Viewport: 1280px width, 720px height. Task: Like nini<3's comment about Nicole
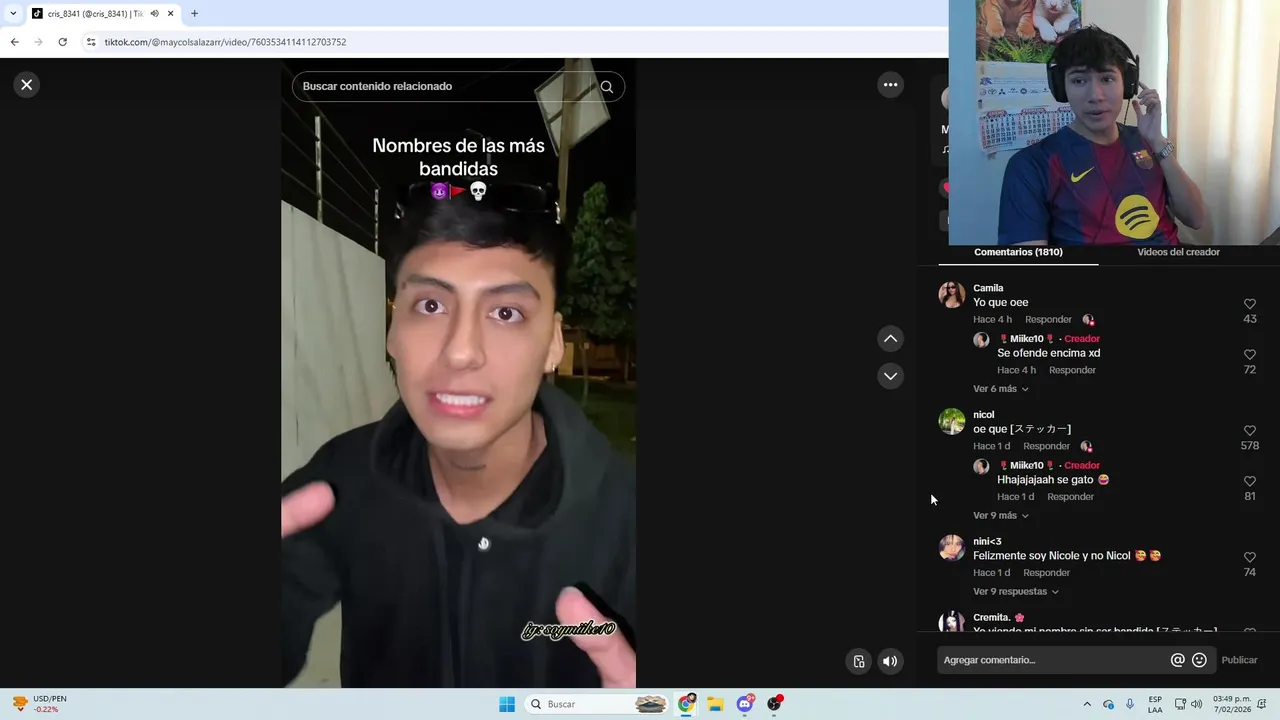[1249, 558]
